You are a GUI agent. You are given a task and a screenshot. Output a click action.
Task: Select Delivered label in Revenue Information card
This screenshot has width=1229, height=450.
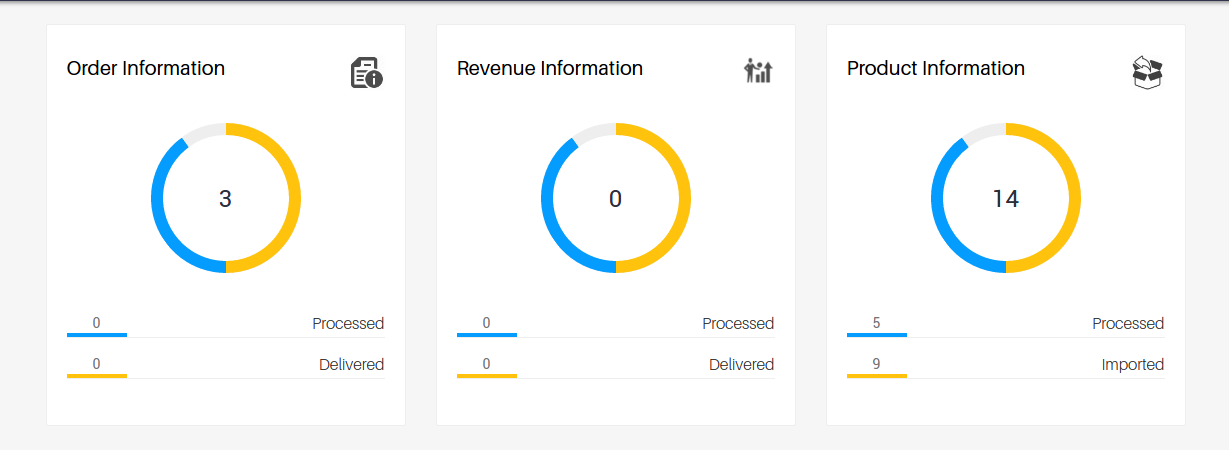tap(741, 364)
